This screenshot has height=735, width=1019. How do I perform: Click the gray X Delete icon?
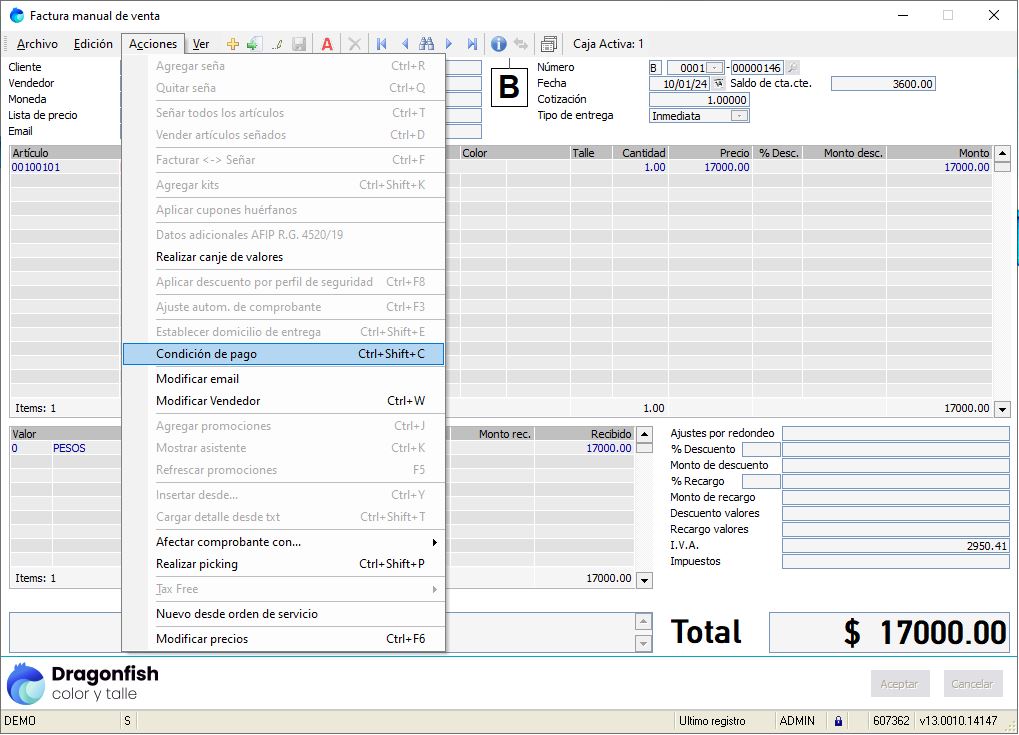point(355,44)
